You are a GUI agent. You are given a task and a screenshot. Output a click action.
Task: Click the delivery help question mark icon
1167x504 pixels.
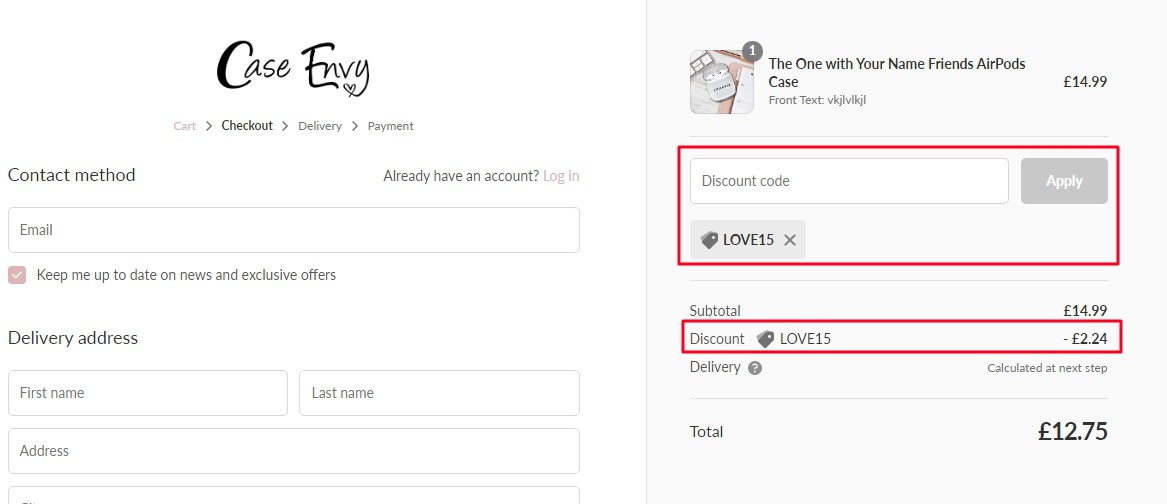coord(755,368)
